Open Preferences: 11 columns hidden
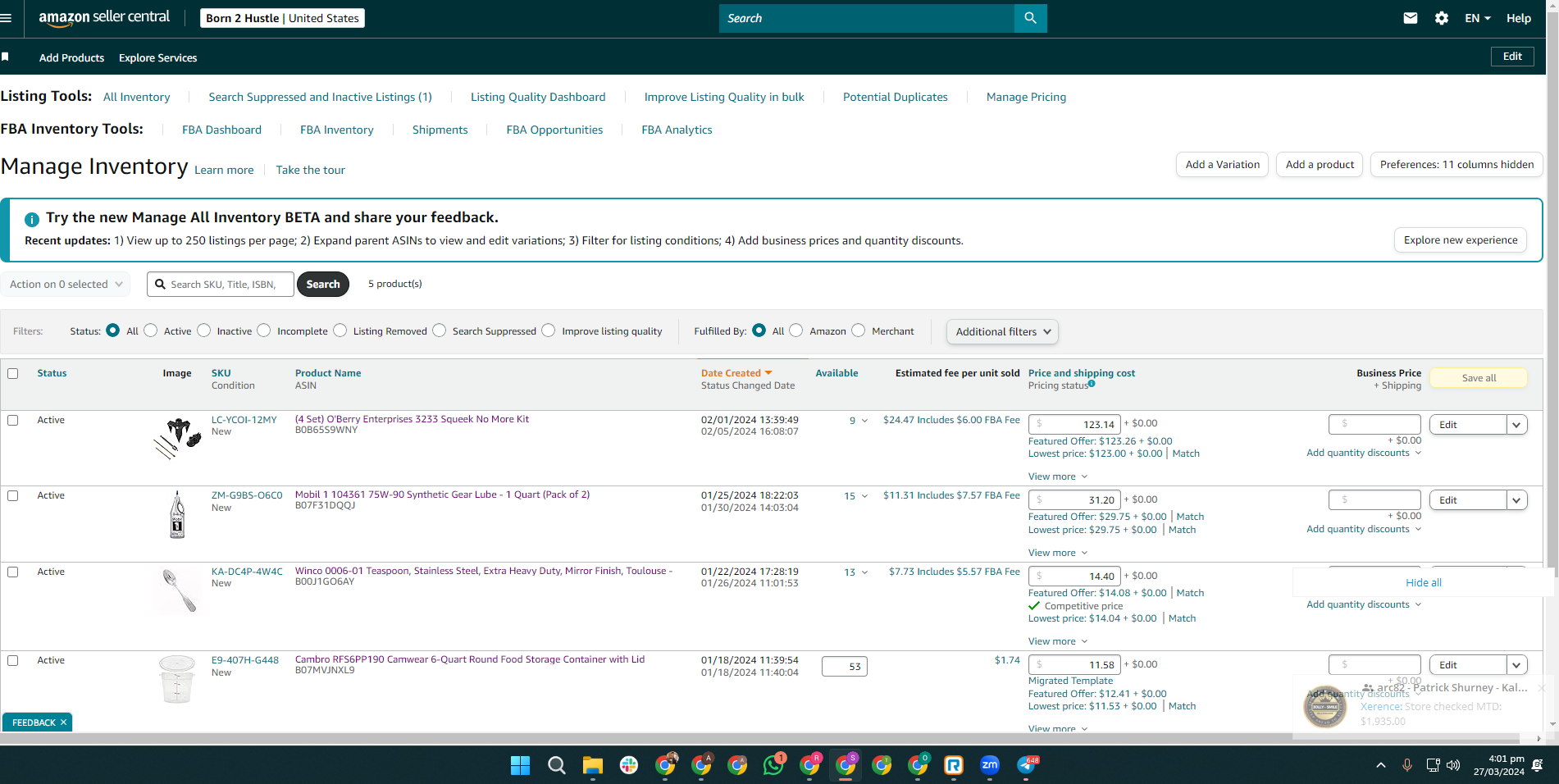 click(x=1456, y=165)
